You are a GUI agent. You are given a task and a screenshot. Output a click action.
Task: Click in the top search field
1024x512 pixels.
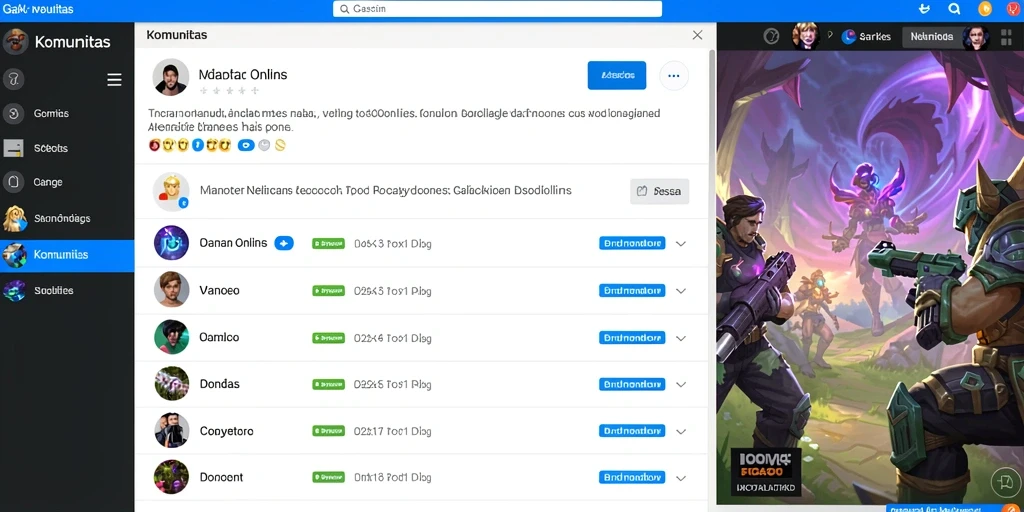497,8
